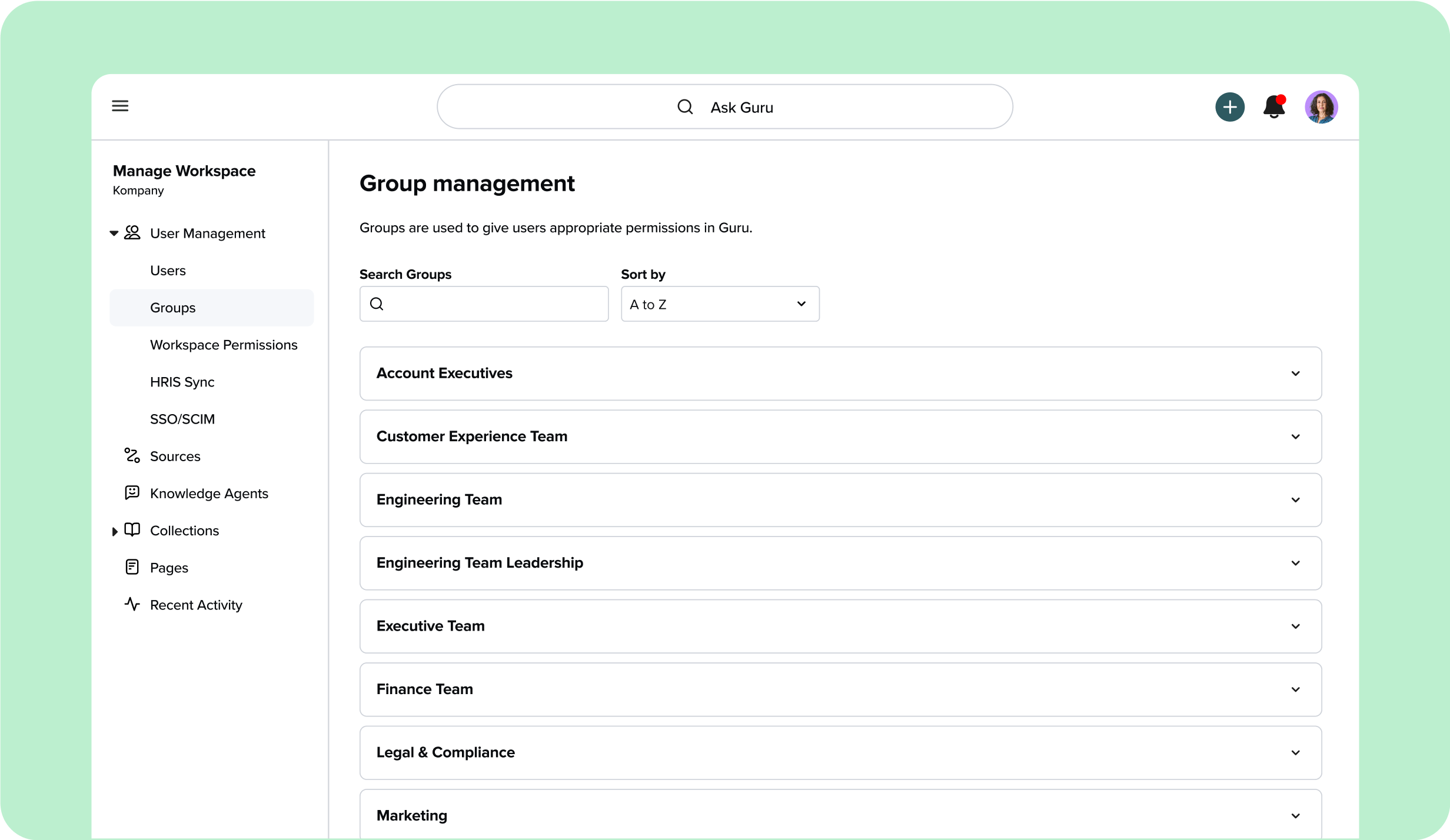1450x840 pixels.
Task: Expand the Finance Team chevron
Action: 1295,689
